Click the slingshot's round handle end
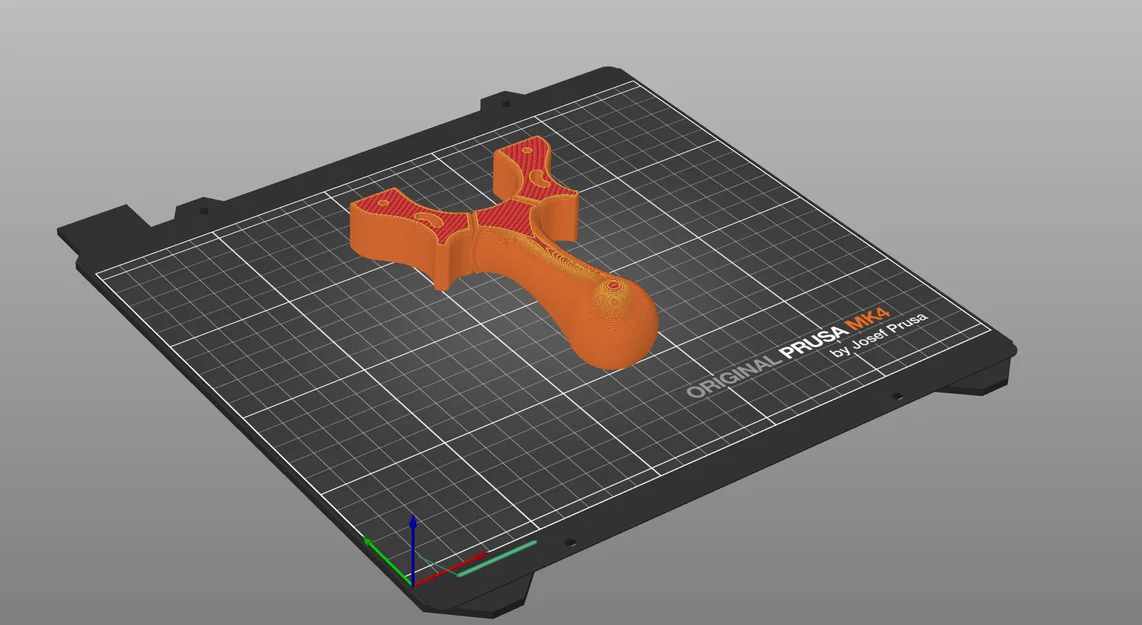This screenshot has width=1142, height=625. [x=615, y=322]
